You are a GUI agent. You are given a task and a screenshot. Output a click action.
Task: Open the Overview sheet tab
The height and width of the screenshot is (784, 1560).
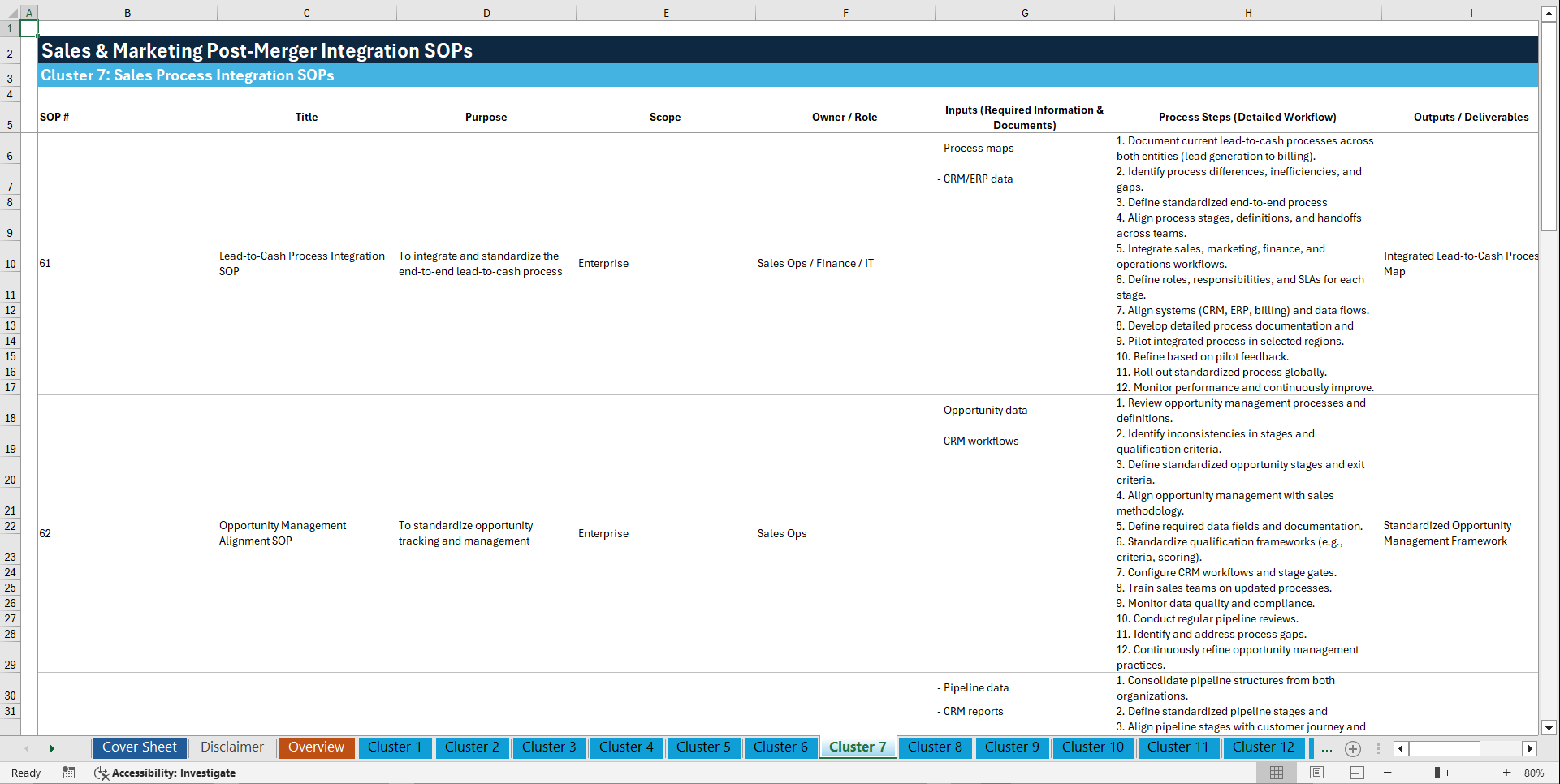pos(316,747)
